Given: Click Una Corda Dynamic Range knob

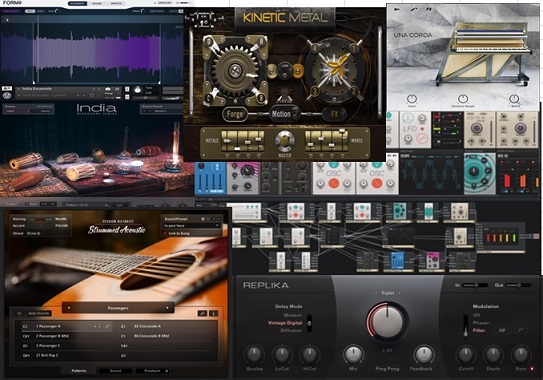Looking at the screenshot, I should coord(463,99).
